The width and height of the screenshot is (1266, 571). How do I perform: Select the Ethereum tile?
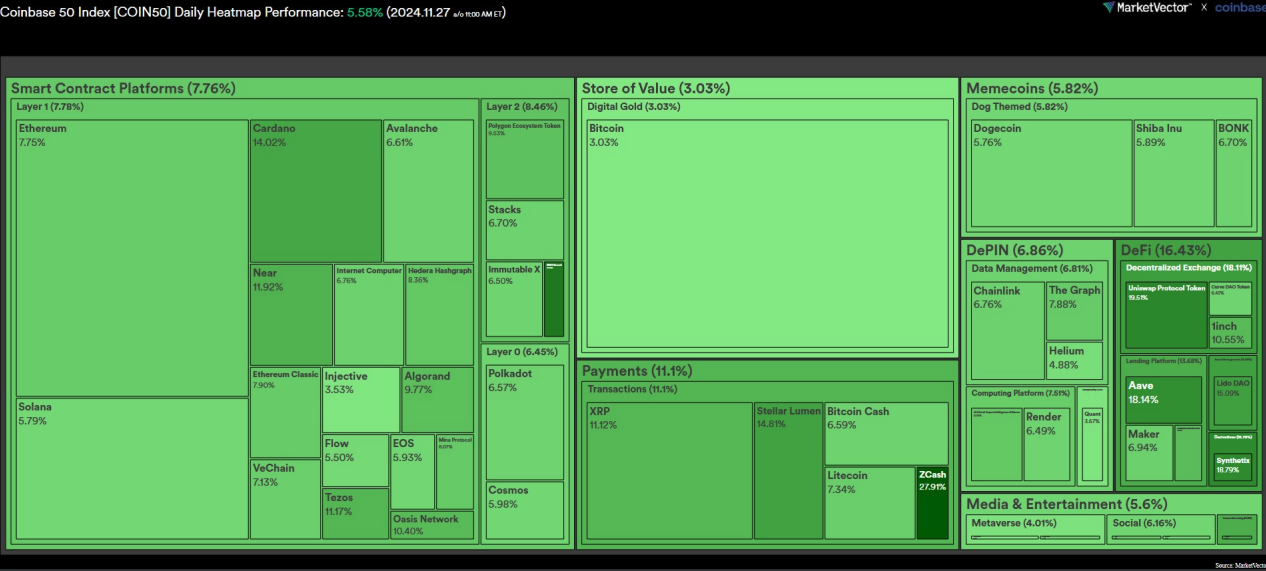click(132, 257)
